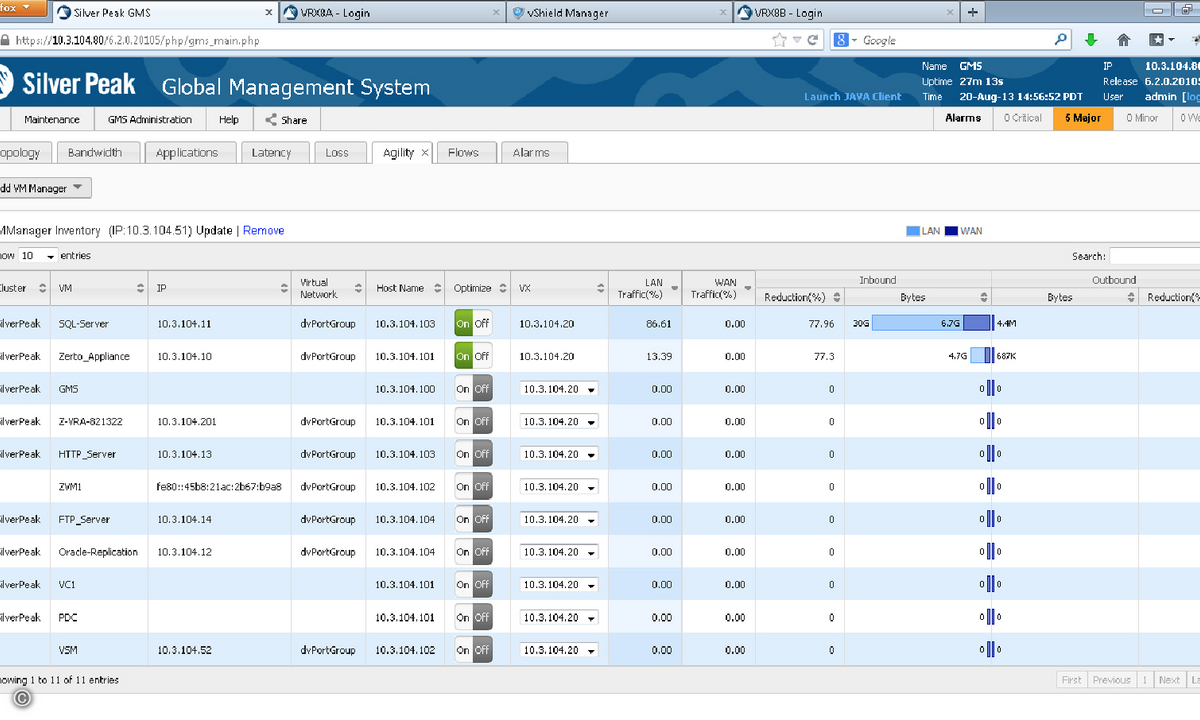This screenshot has width=1200, height=720.
Task: Close the Agility tab with its X
Action: coord(424,153)
